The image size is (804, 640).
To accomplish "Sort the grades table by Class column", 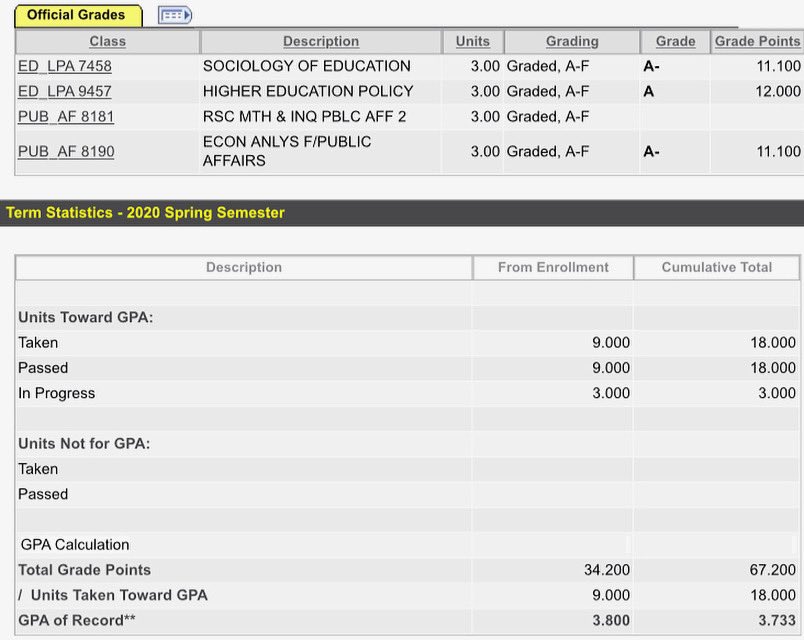I will 107,42.
